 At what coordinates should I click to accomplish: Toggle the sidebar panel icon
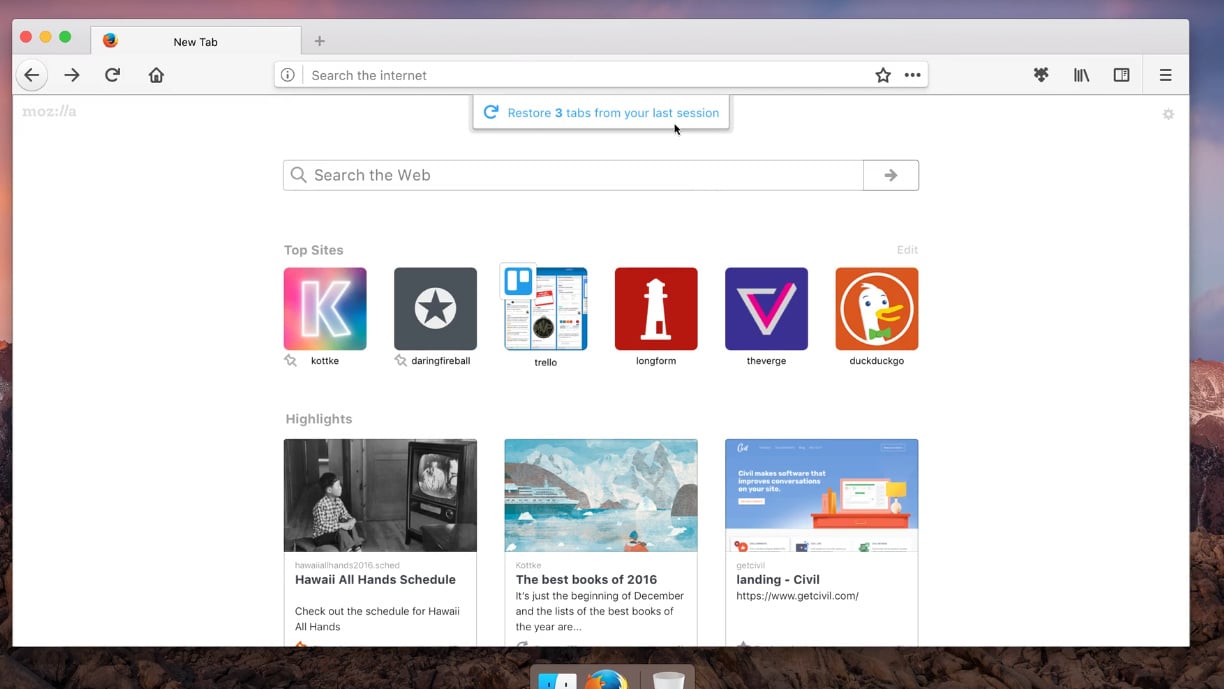pyautogui.click(x=1122, y=75)
